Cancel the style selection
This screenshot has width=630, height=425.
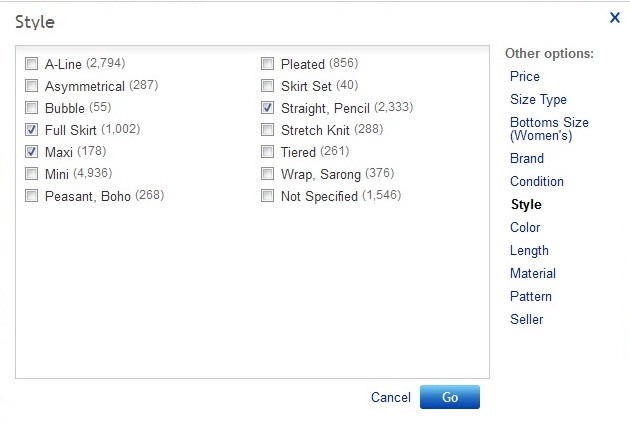coord(391,397)
